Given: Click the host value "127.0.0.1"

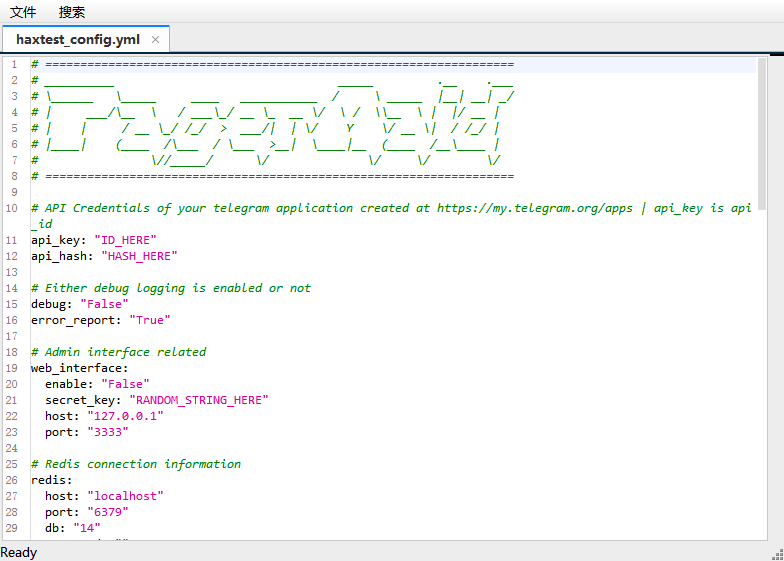Looking at the screenshot, I should coord(126,416).
